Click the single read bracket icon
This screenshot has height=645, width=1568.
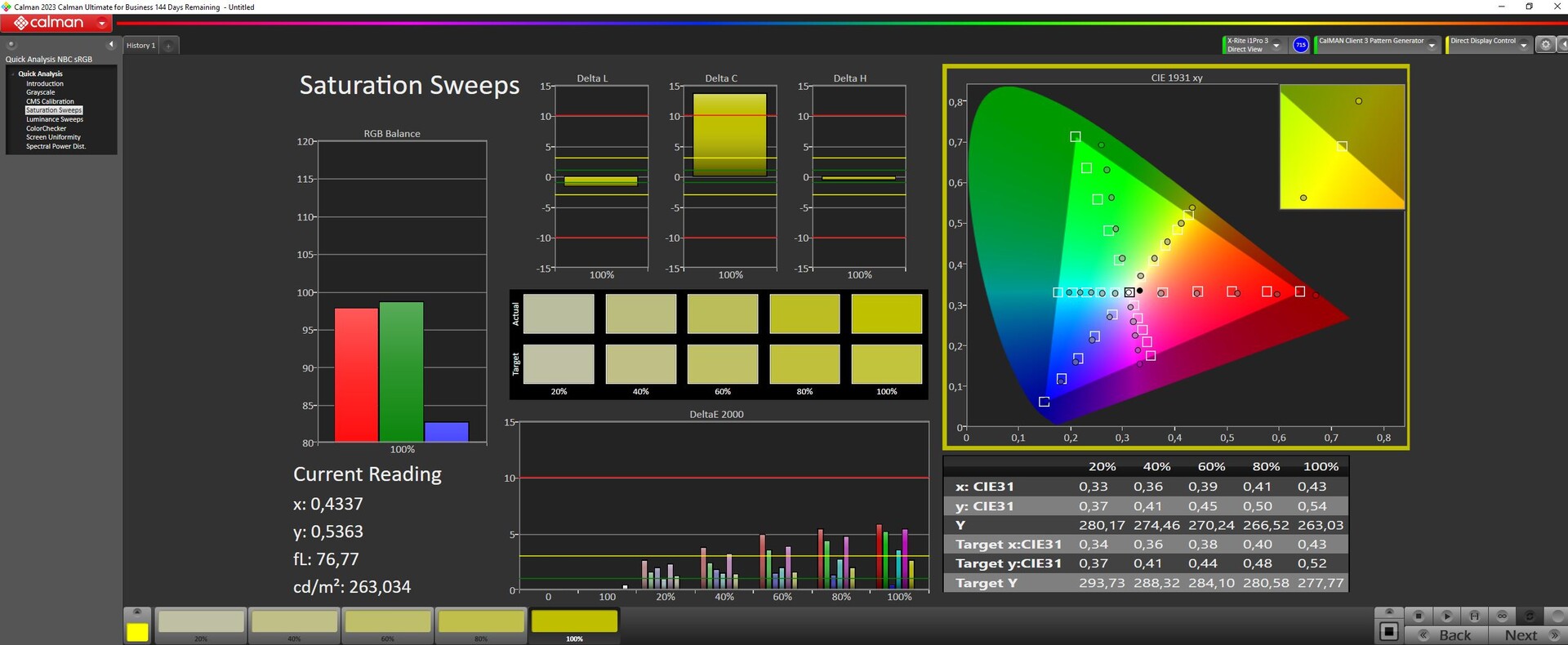tap(1474, 616)
